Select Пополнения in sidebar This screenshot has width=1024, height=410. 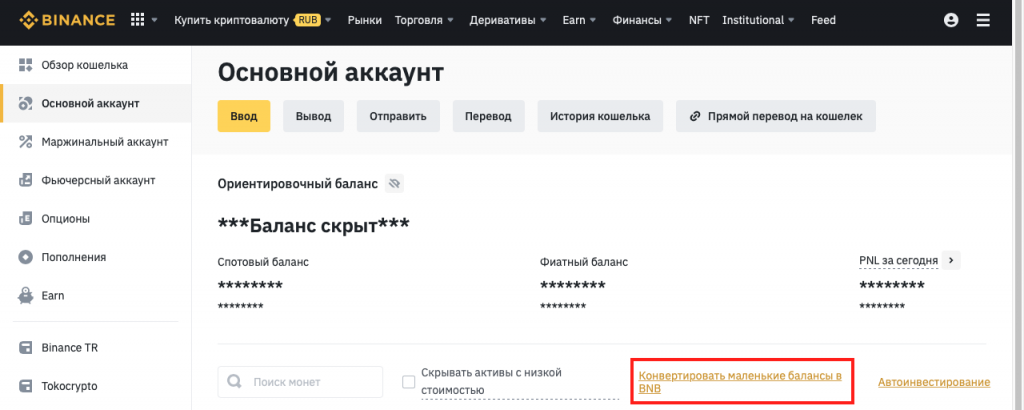(96, 257)
